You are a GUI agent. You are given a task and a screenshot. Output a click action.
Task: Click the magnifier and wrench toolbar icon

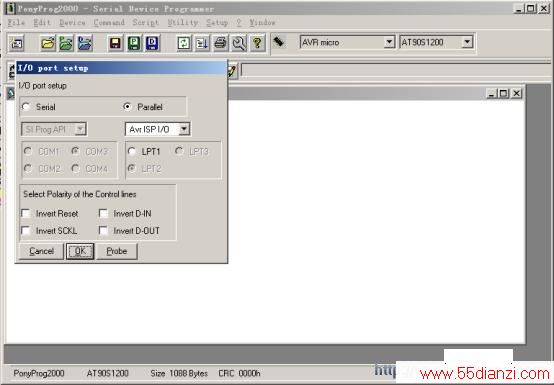point(239,43)
